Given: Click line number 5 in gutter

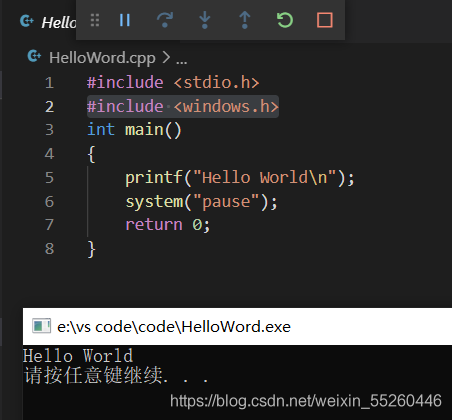Looking at the screenshot, I should pos(49,177).
